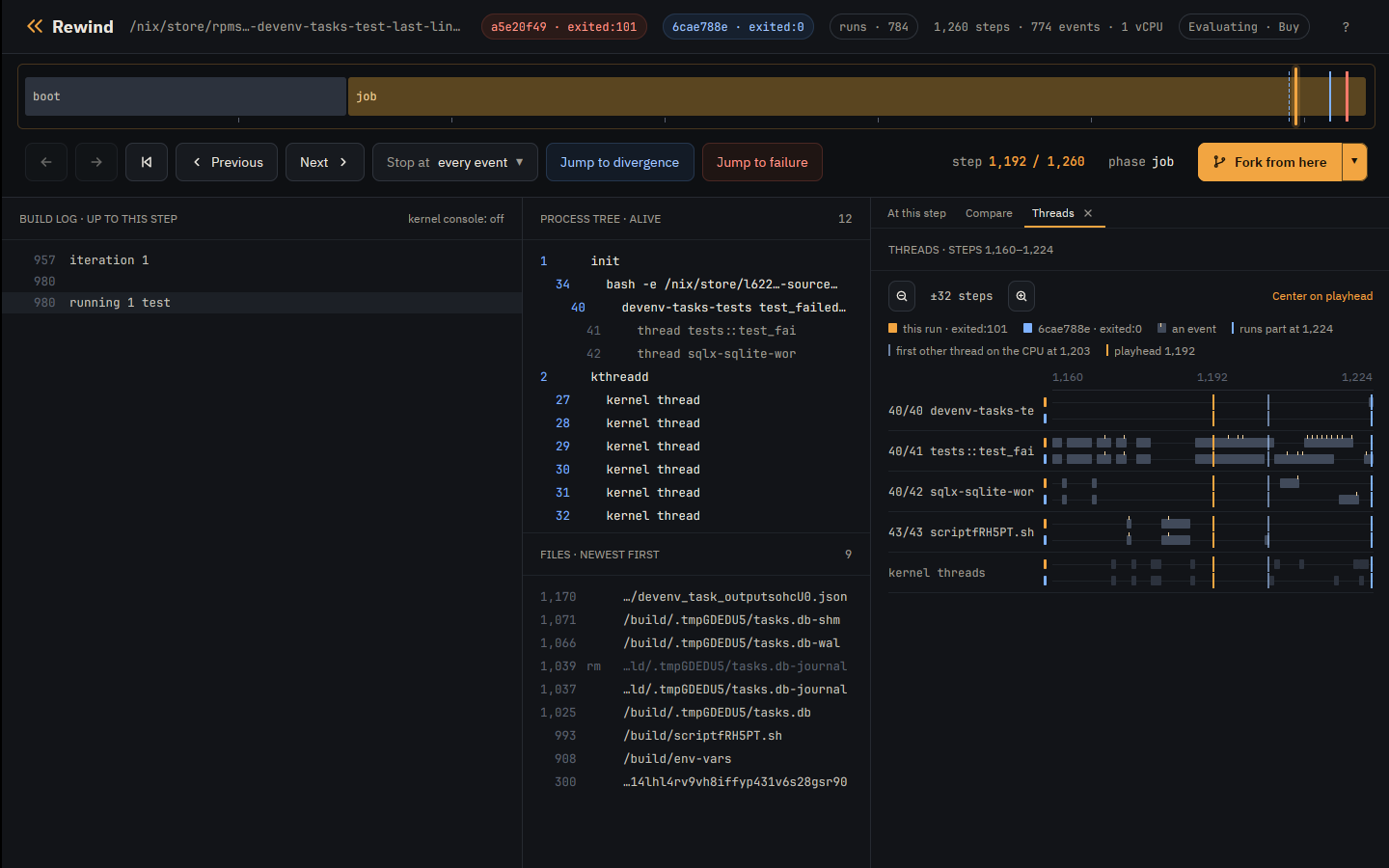The width and height of the screenshot is (1389, 868).
Task: Open /build/scriptfRH5PT.sh file entry
Action: [x=695, y=736]
